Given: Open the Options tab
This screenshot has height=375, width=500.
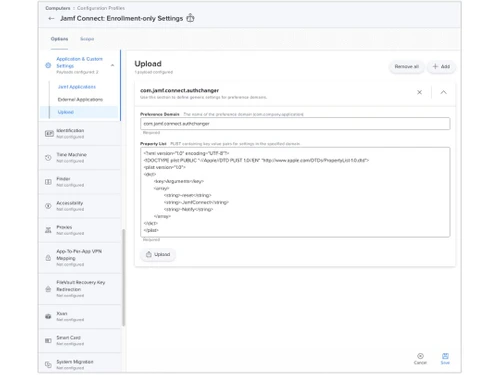Looking at the screenshot, I should point(59,39).
